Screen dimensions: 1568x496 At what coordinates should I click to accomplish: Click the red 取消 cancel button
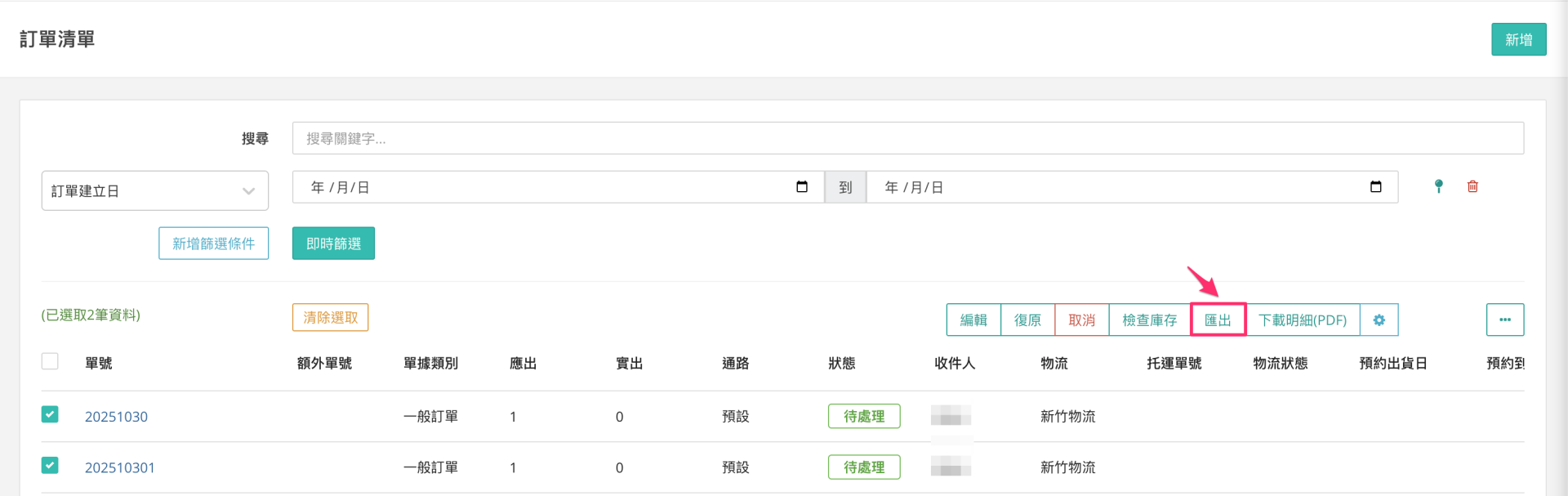coord(1081,320)
